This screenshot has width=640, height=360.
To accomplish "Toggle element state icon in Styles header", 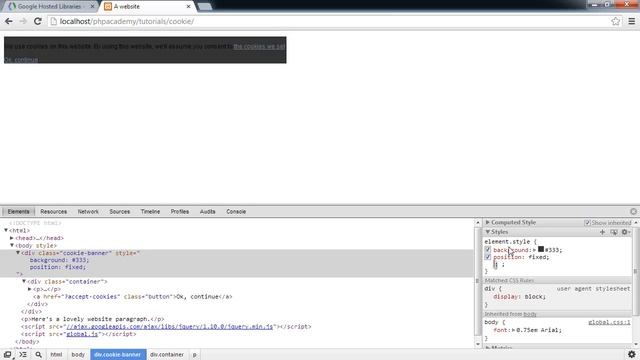I will tap(614, 232).
